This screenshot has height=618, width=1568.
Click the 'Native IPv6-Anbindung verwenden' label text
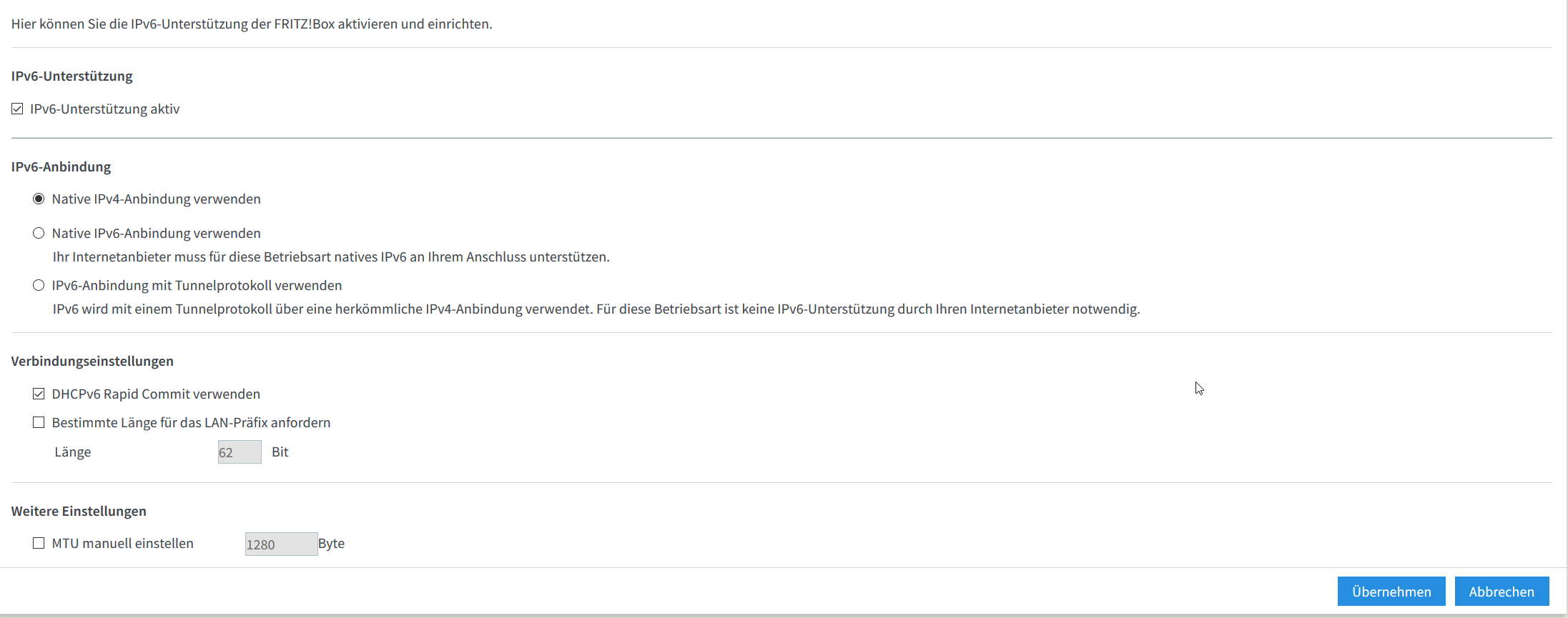pos(156,233)
